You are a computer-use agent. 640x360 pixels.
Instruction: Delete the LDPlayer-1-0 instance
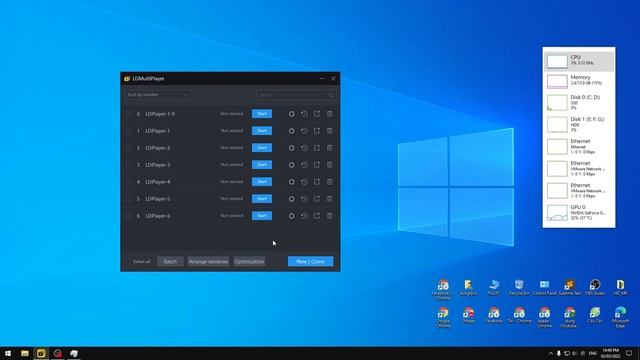329,114
